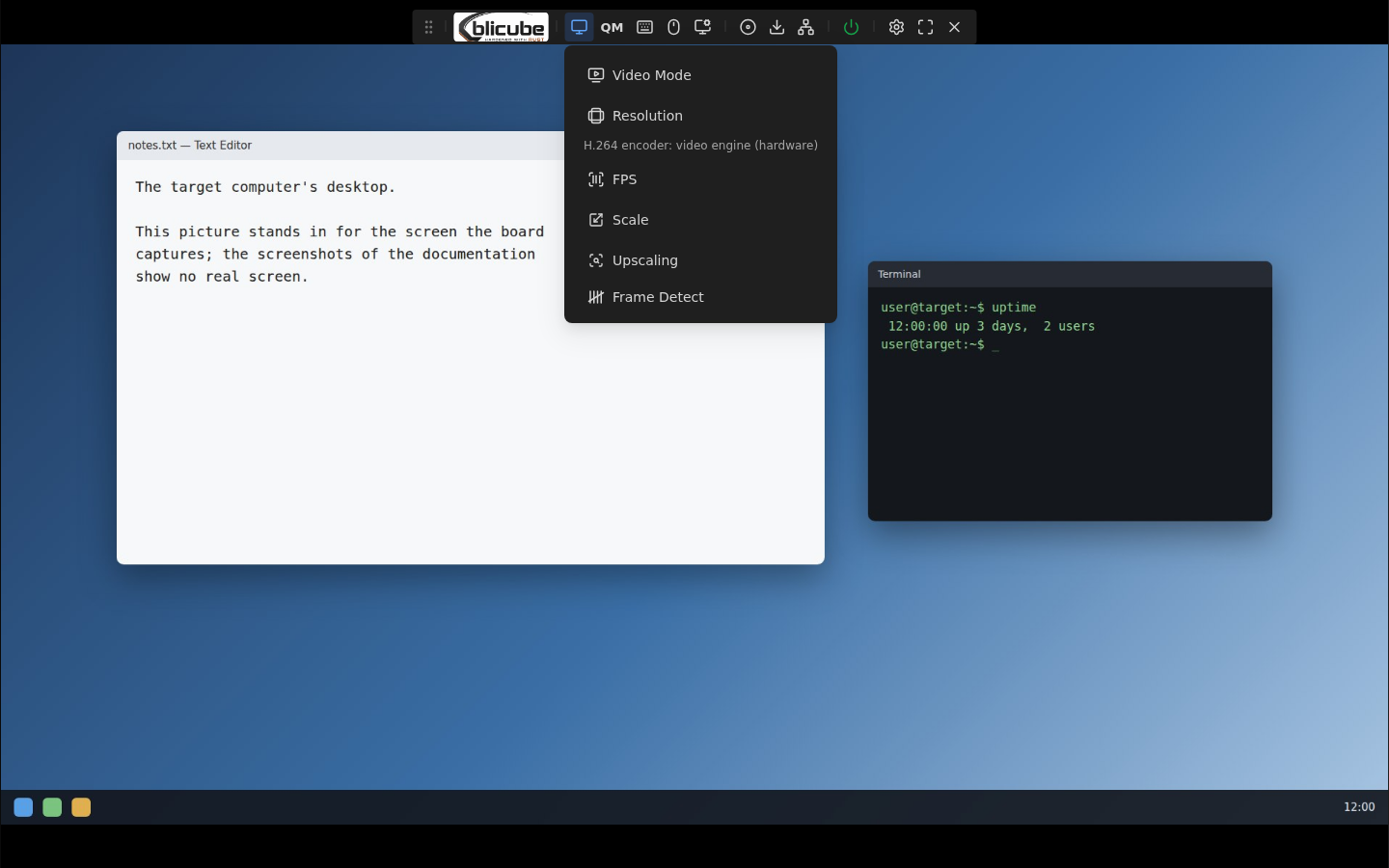Click the blue taskbar app icon
This screenshot has width=1389, height=868.
coord(23,807)
